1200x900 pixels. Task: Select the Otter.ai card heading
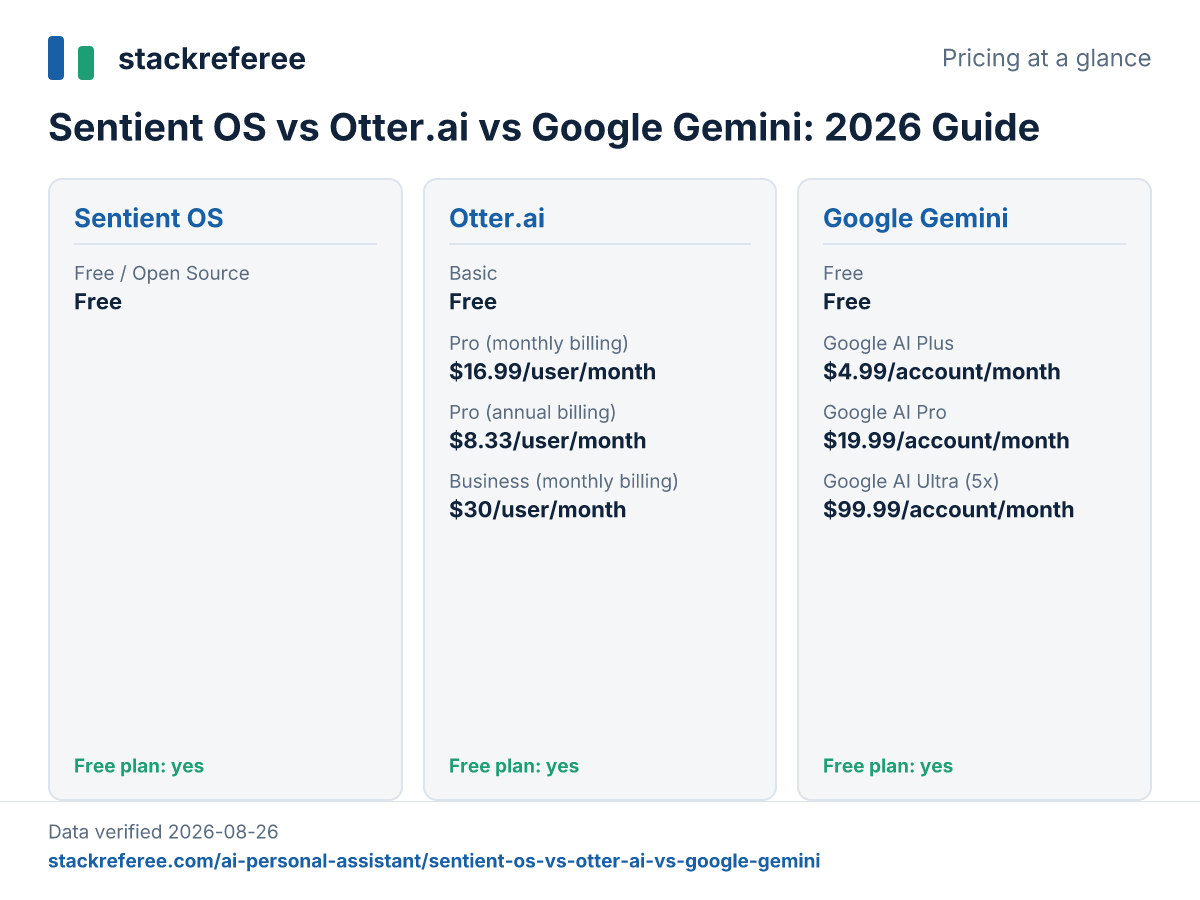pyautogui.click(x=497, y=218)
